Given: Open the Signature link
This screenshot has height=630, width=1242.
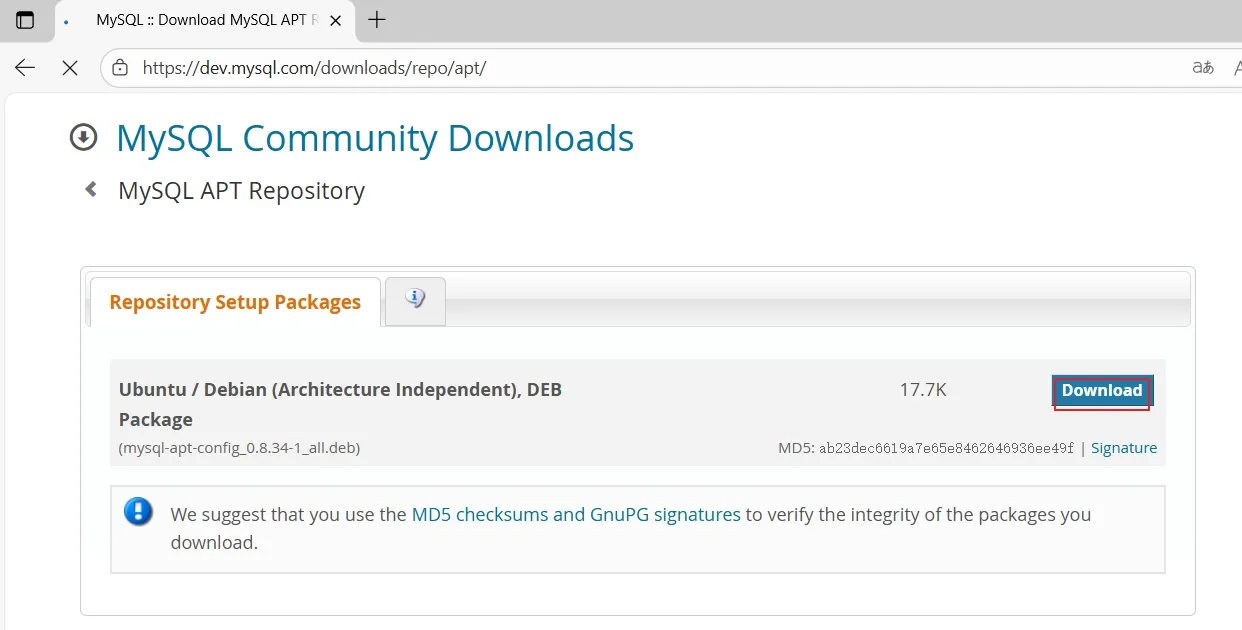Looking at the screenshot, I should coord(1124,448).
